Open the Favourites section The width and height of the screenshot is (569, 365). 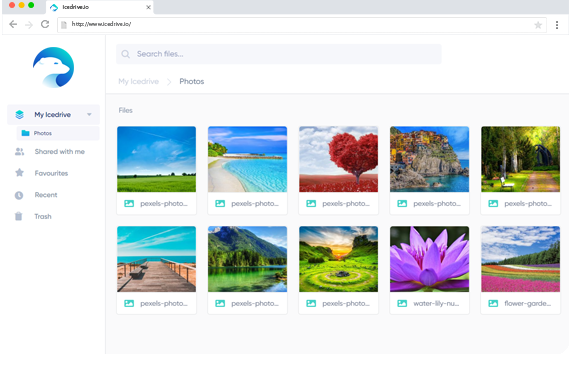point(51,173)
